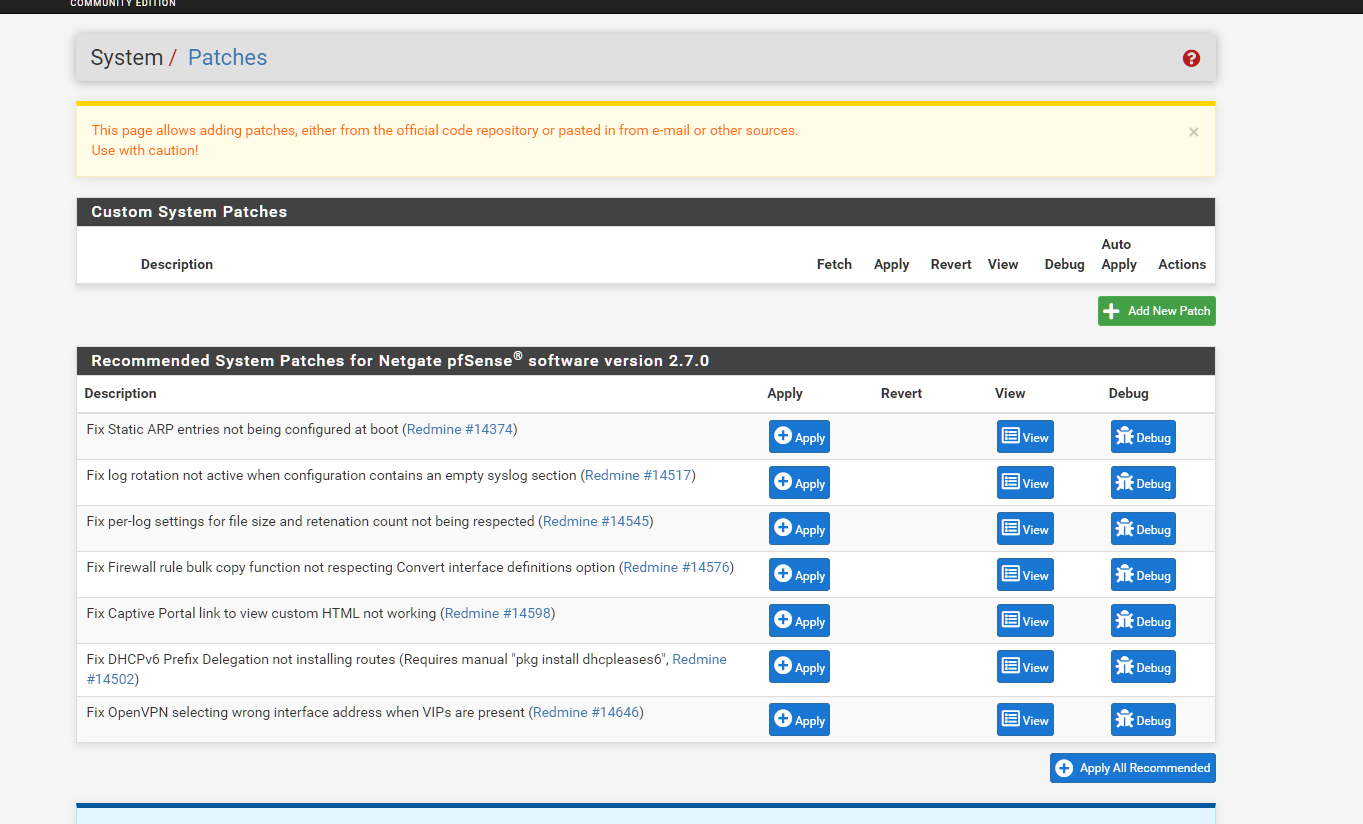
Task: Debug the DHCPv6 Prefix Delegation patch
Action: pos(1143,667)
